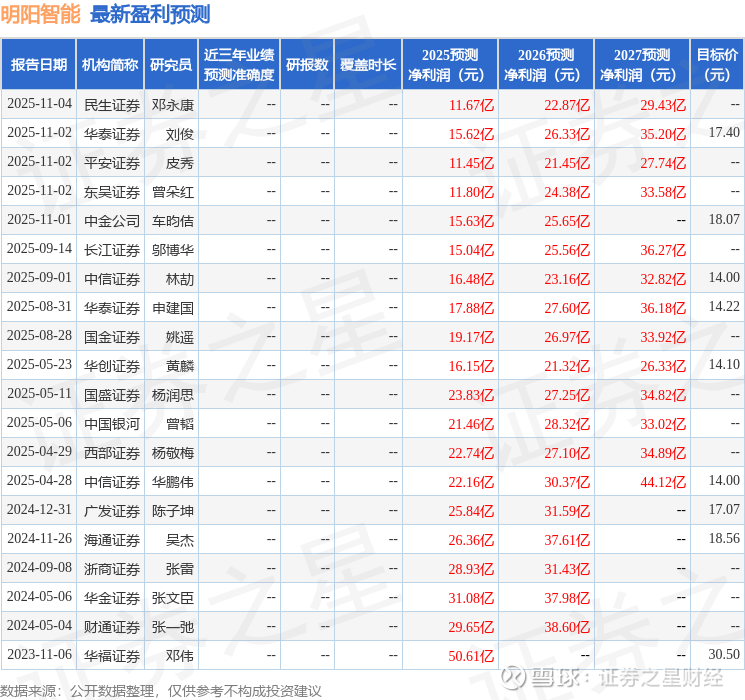Select date cell 2023-11-06
745x700 pixels.
click(x=39, y=654)
